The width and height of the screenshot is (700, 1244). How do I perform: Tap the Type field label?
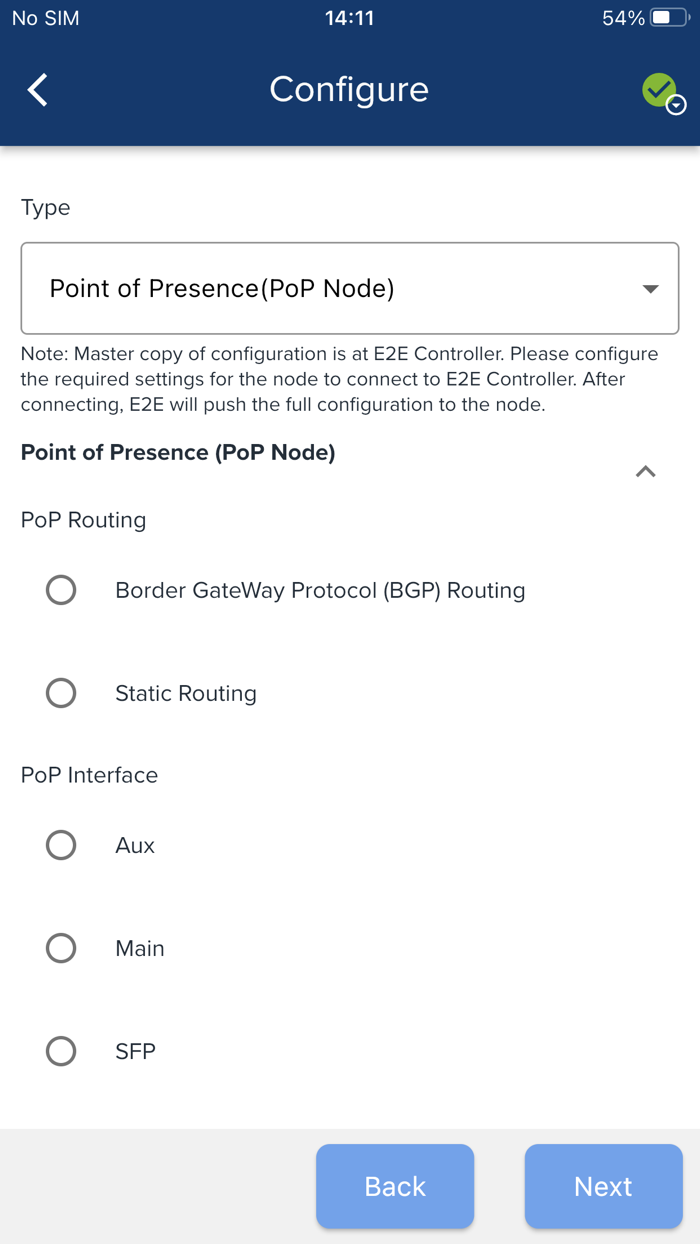[x=46, y=208]
